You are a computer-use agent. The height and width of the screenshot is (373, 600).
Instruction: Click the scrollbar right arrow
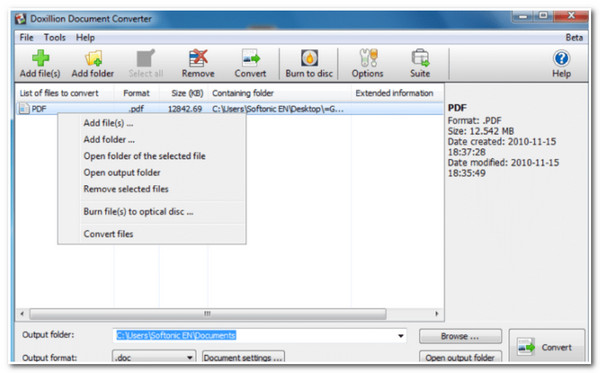pyautogui.click(x=437, y=314)
